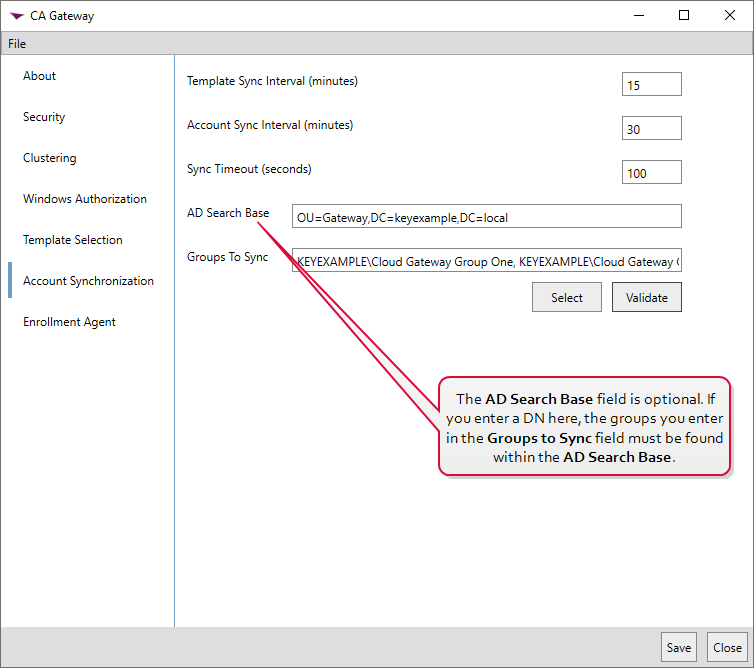Open the File menu
Viewport: 754px width, 668px height.
[17, 44]
